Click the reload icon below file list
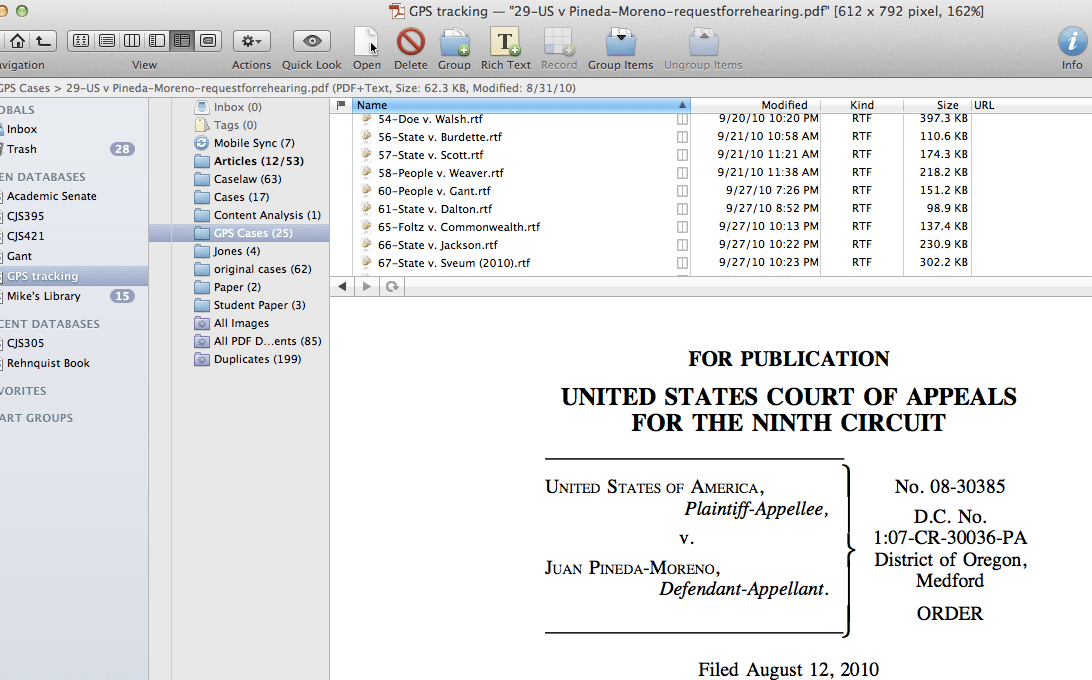 click(392, 287)
